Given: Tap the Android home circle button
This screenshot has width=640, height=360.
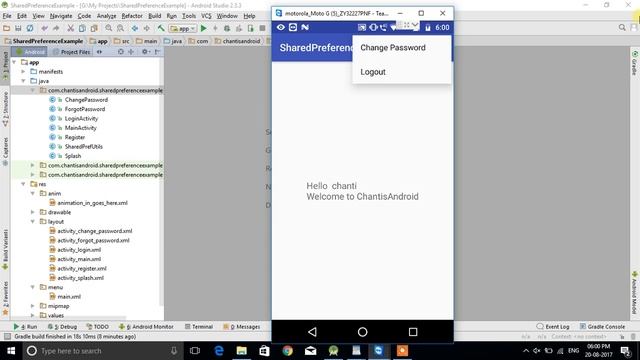Looking at the screenshot, I should pos(362,332).
